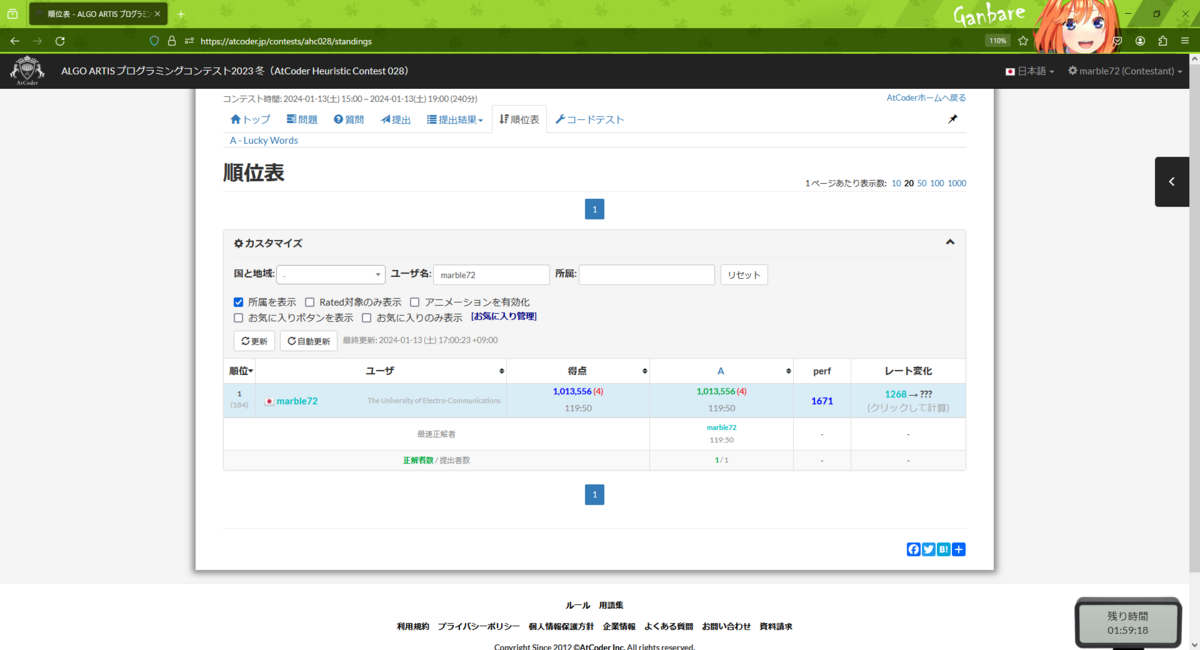This screenshot has width=1200, height=650.
Task: Go to トップ tab
Action: (250, 120)
